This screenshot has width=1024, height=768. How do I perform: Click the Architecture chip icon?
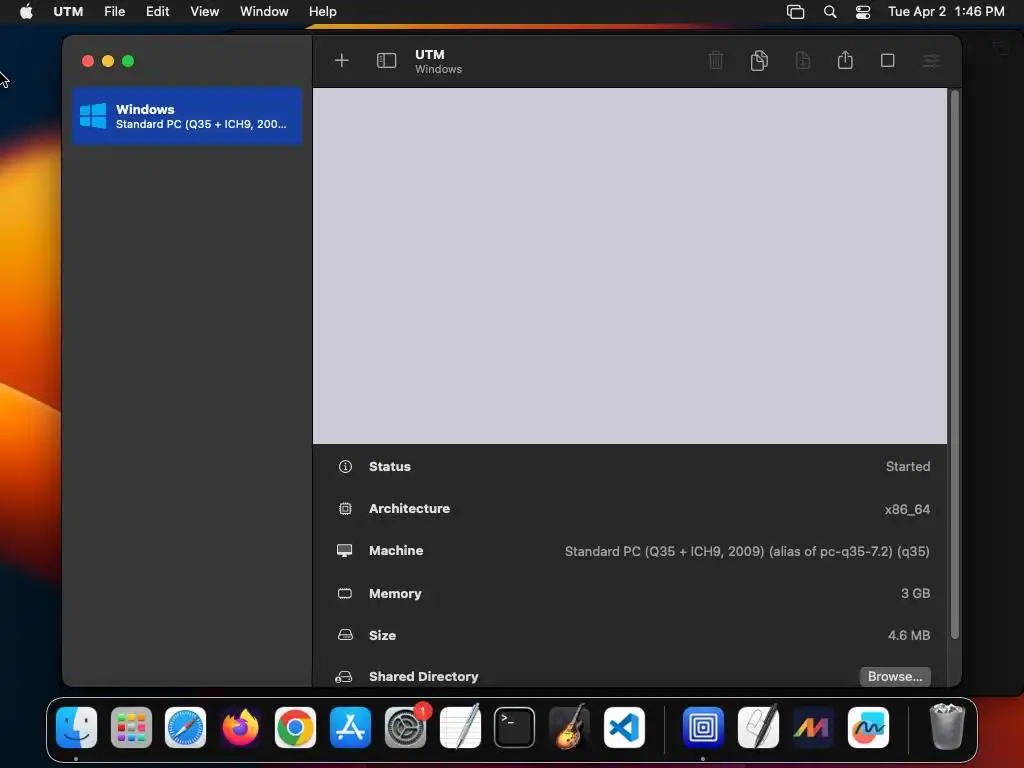click(345, 509)
